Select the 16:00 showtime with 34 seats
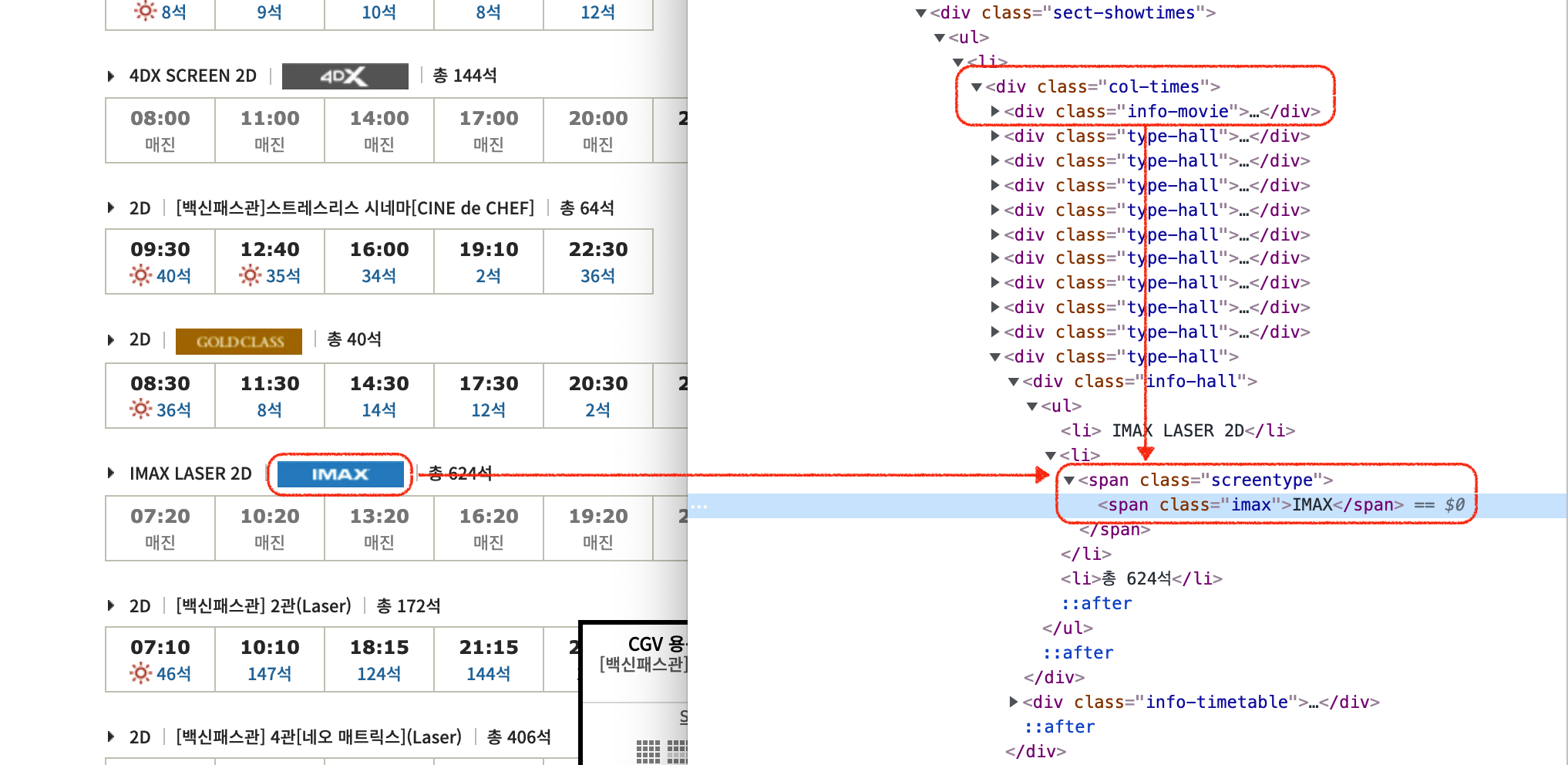This screenshot has width=1568, height=765. click(x=379, y=261)
